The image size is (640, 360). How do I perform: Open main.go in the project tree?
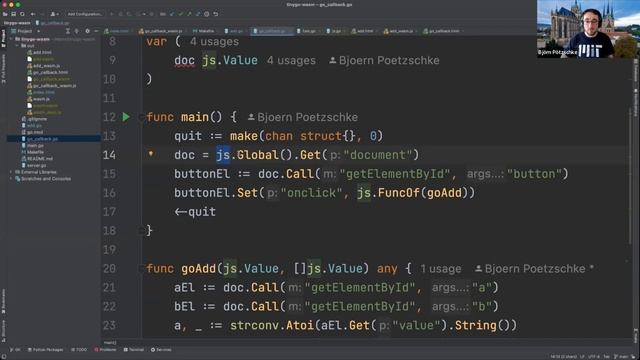35,145
